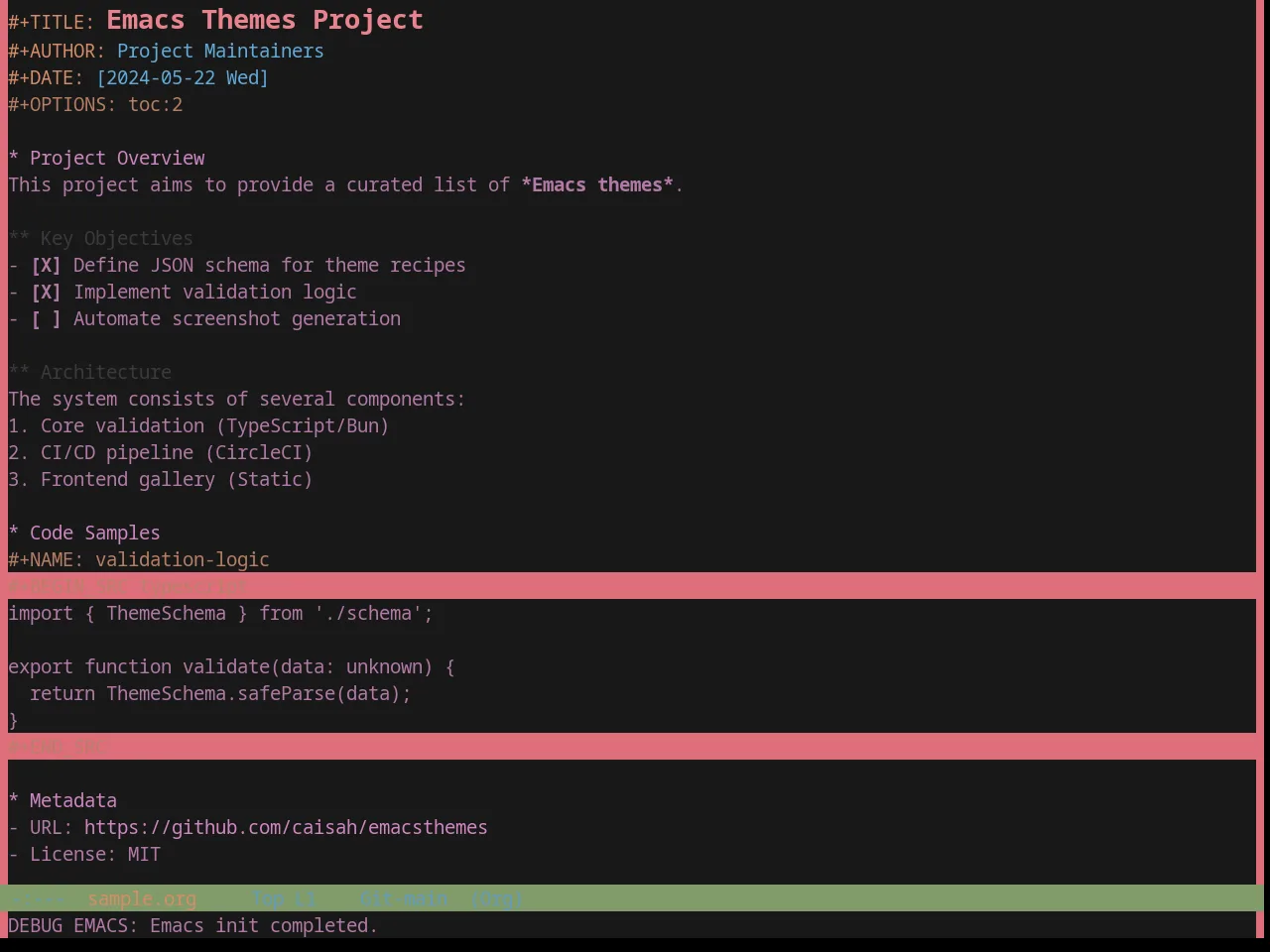Open the github.com/caisah/emacsthemes link
The image size is (1270, 952).
286,827
